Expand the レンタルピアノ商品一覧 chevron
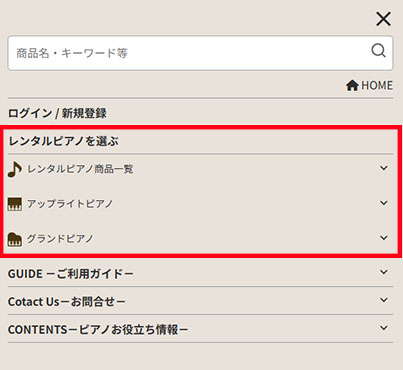403x370 pixels. (384, 168)
